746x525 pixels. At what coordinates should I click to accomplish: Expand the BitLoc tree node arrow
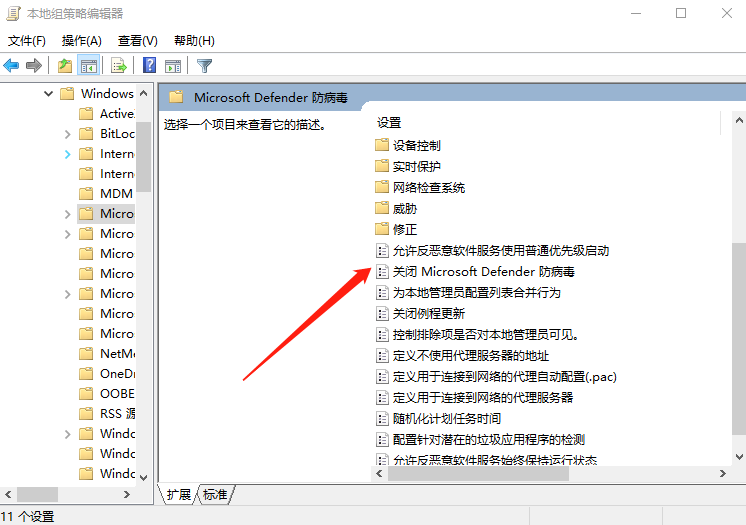[x=67, y=134]
